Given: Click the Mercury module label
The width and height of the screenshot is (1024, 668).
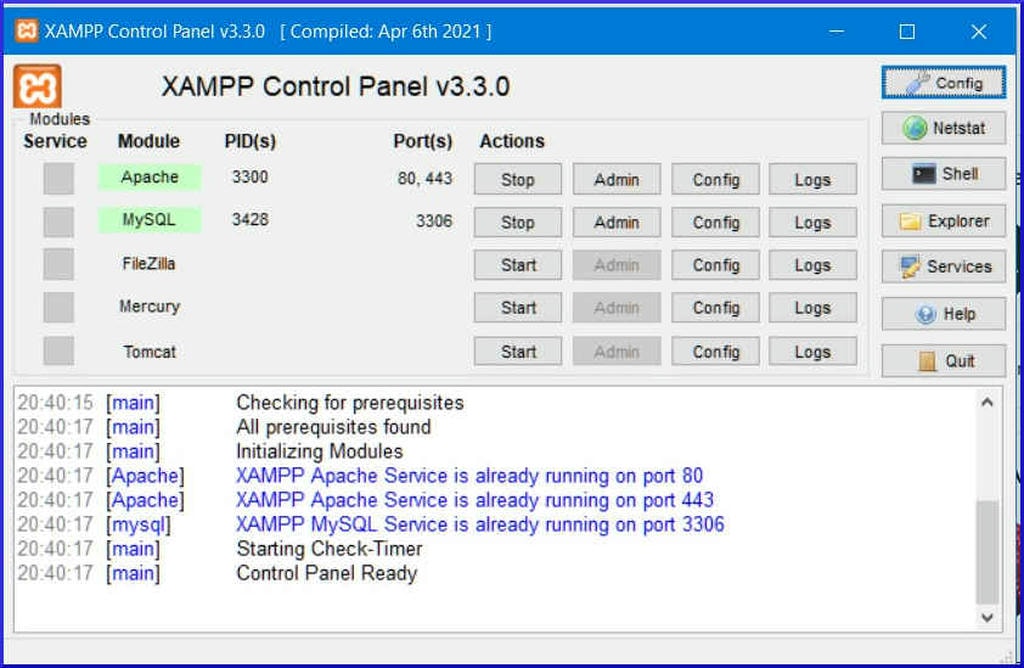Looking at the screenshot, I should pyautogui.click(x=149, y=306).
